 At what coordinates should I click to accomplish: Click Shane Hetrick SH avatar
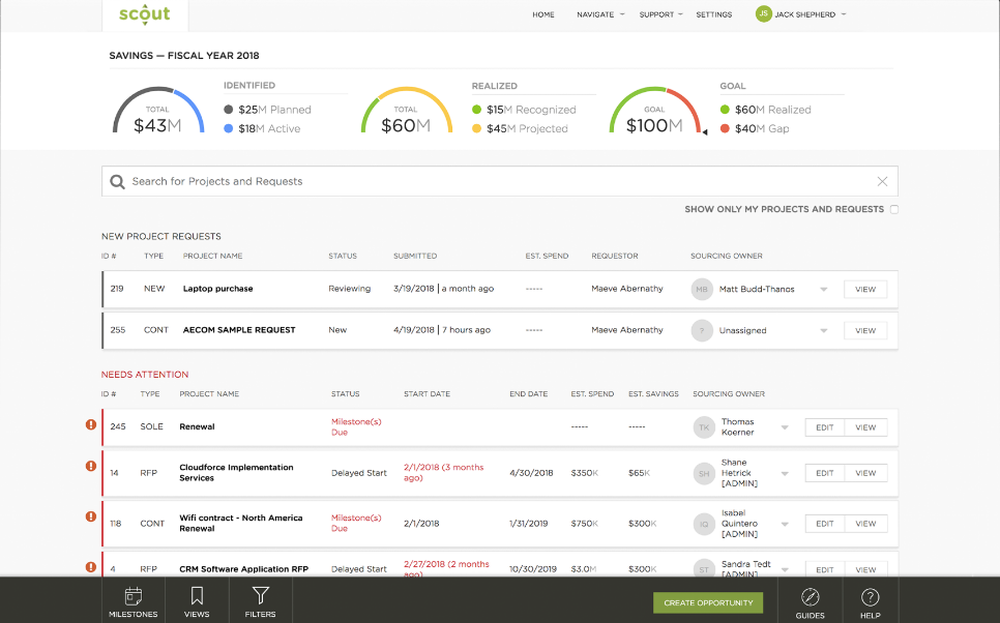(703, 473)
